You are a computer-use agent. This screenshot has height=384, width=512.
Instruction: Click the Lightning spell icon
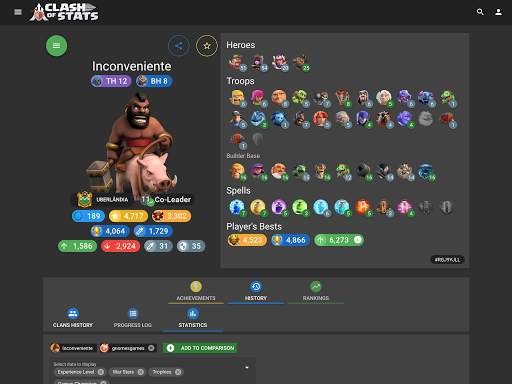point(237,207)
